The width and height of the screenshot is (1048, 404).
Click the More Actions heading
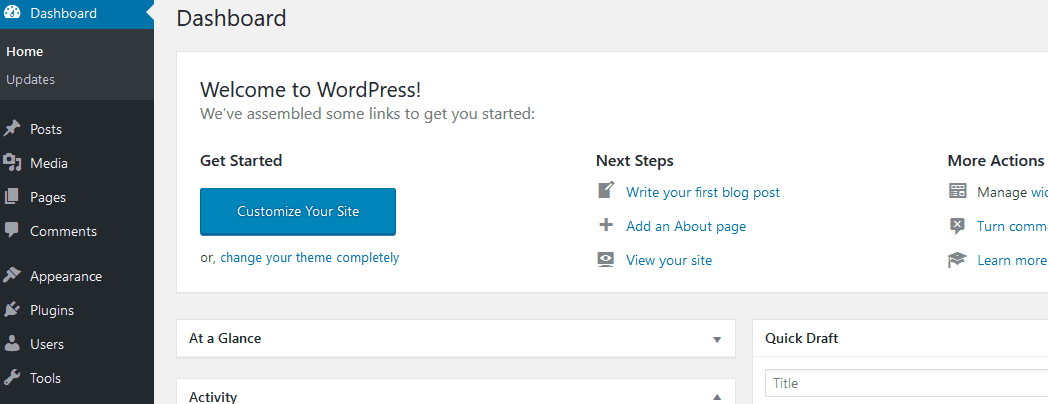pyautogui.click(x=996, y=161)
